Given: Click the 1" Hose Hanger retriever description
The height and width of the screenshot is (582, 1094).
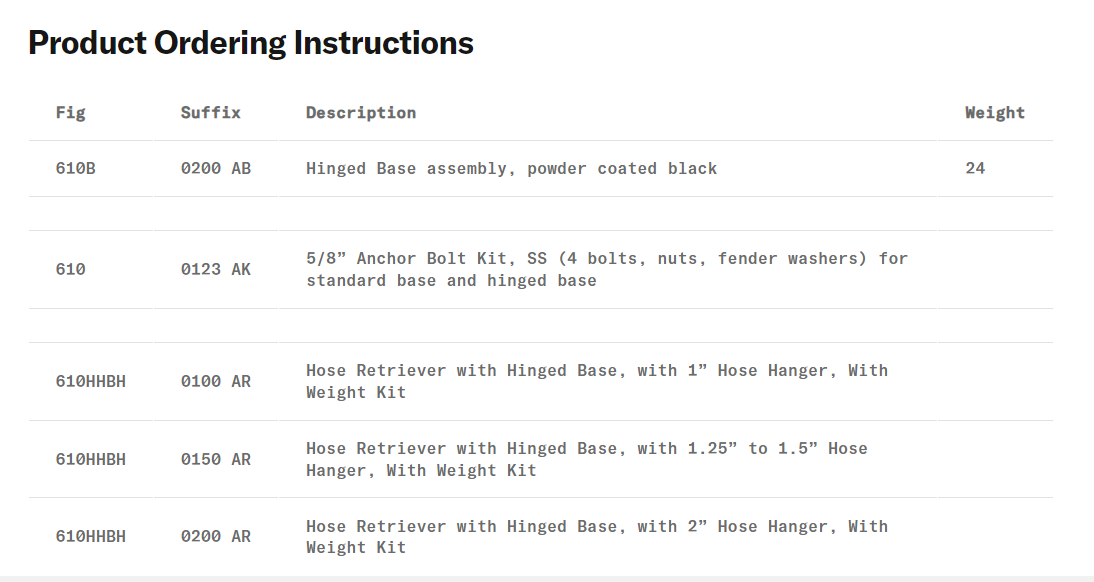Looking at the screenshot, I should [597, 382].
